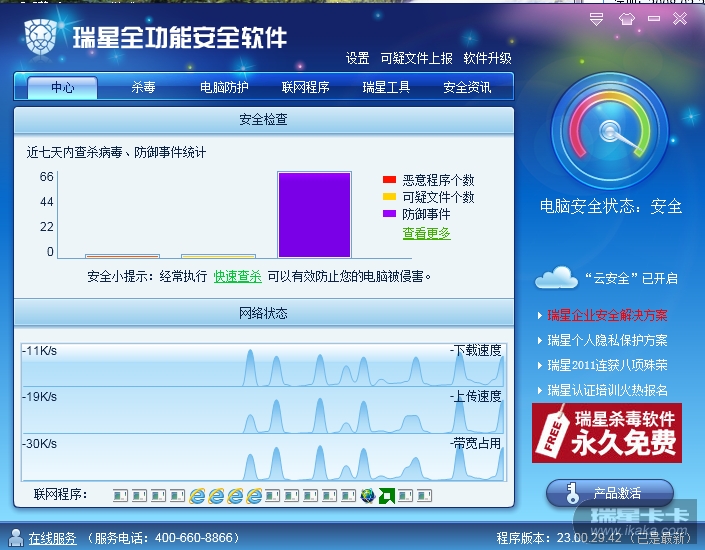Viewport: 705px width, 550px height.
Task: Click the yellow 可疑文件个数 legend swatch
Action: pyautogui.click(x=389, y=197)
